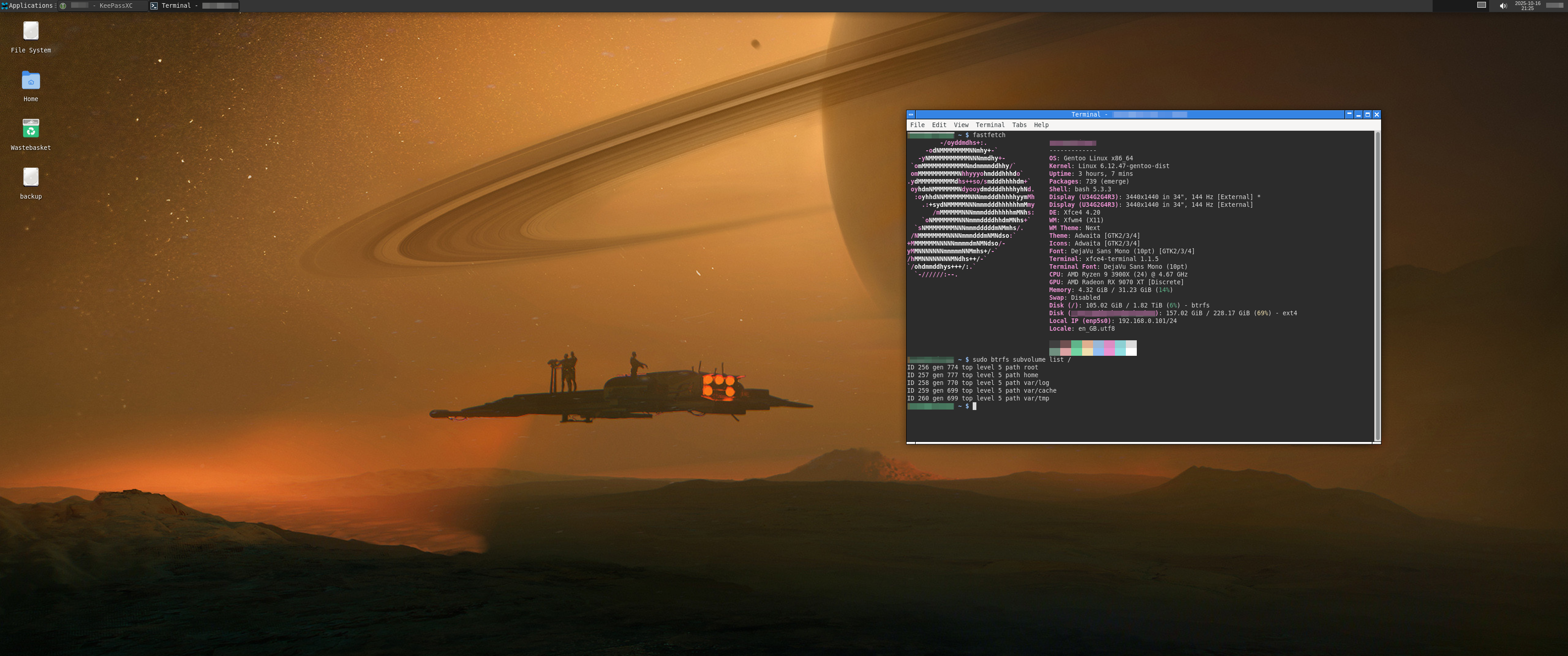Open the terminal window menu button at title bar left
Image resolution: width=1568 pixels, height=656 pixels.
pos(911,114)
